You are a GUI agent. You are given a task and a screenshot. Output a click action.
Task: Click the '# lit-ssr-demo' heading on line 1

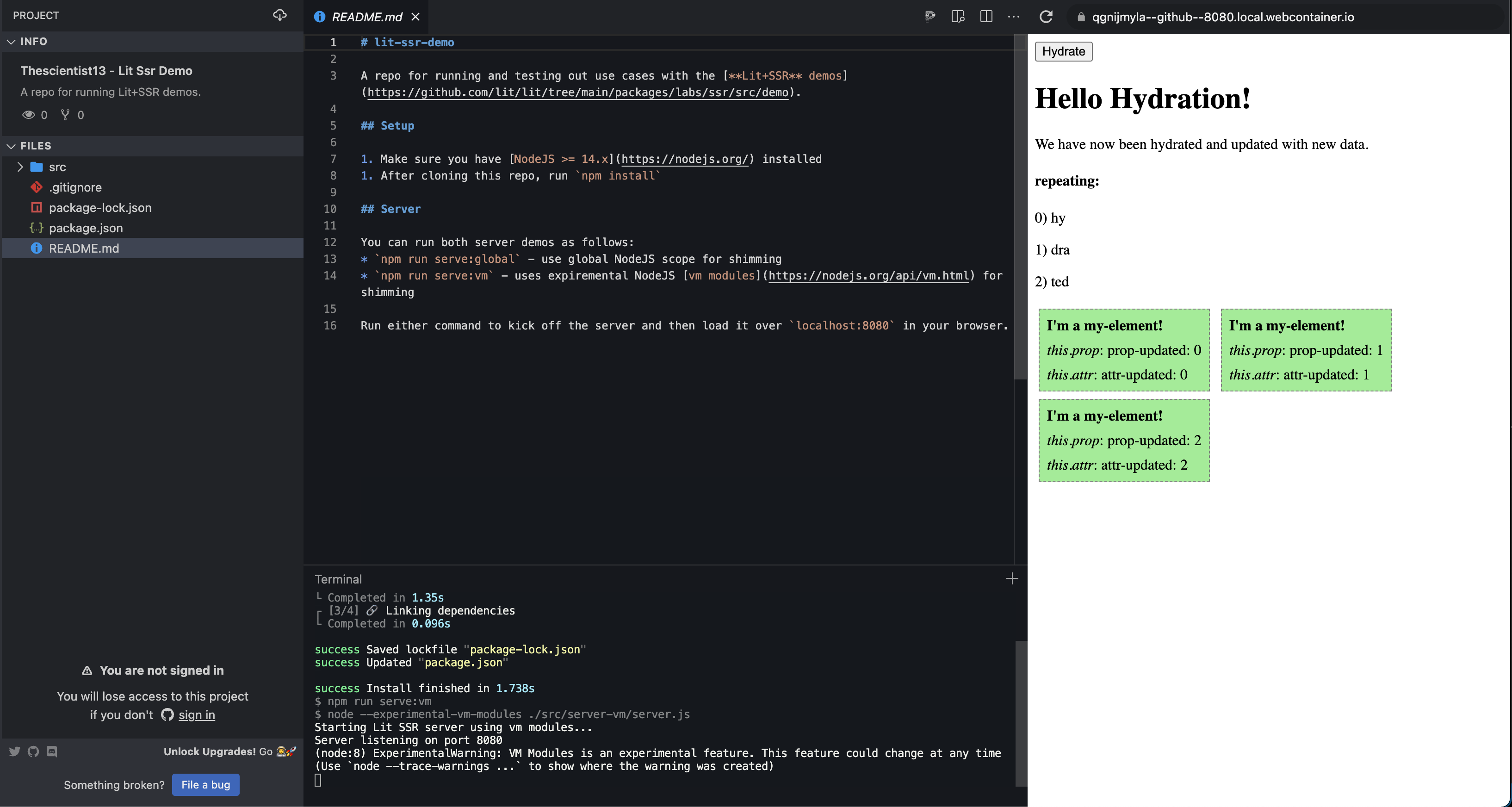tap(407, 42)
